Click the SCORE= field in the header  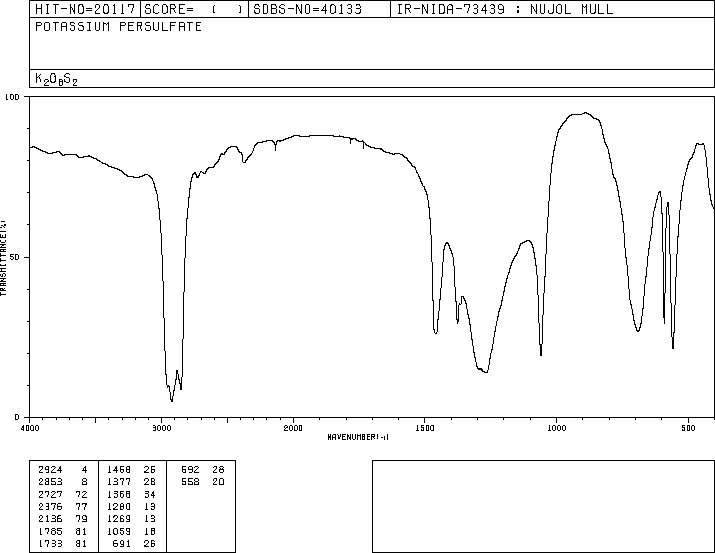point(194,9)
